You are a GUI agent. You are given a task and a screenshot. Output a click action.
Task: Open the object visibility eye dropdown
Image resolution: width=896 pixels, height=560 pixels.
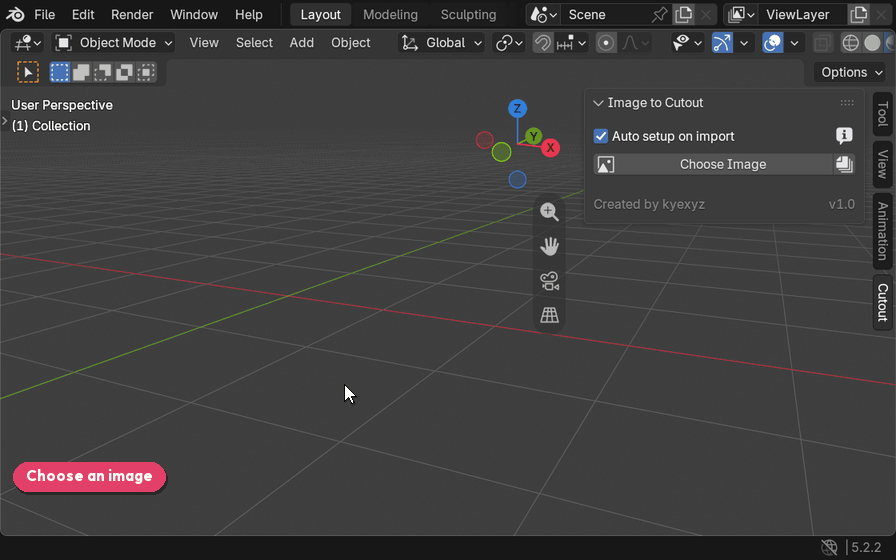tap(687, 43)
